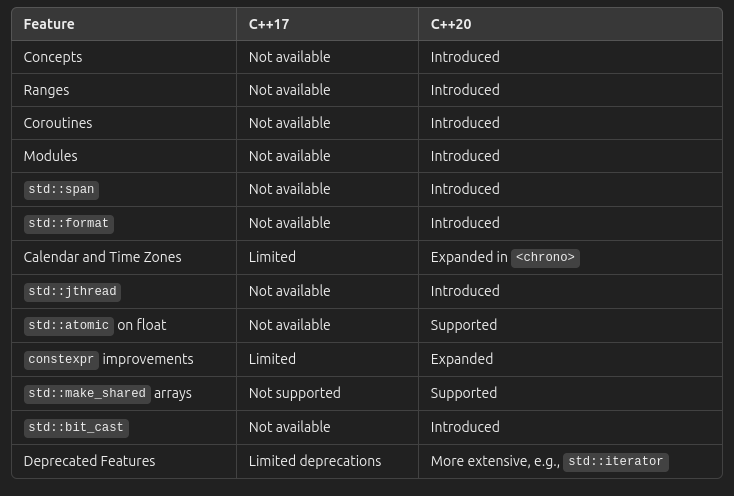Image resolution: width=734 pixels, height=496 pixels.
Task: Select the std::format code tag
Action: click(69, 224)
